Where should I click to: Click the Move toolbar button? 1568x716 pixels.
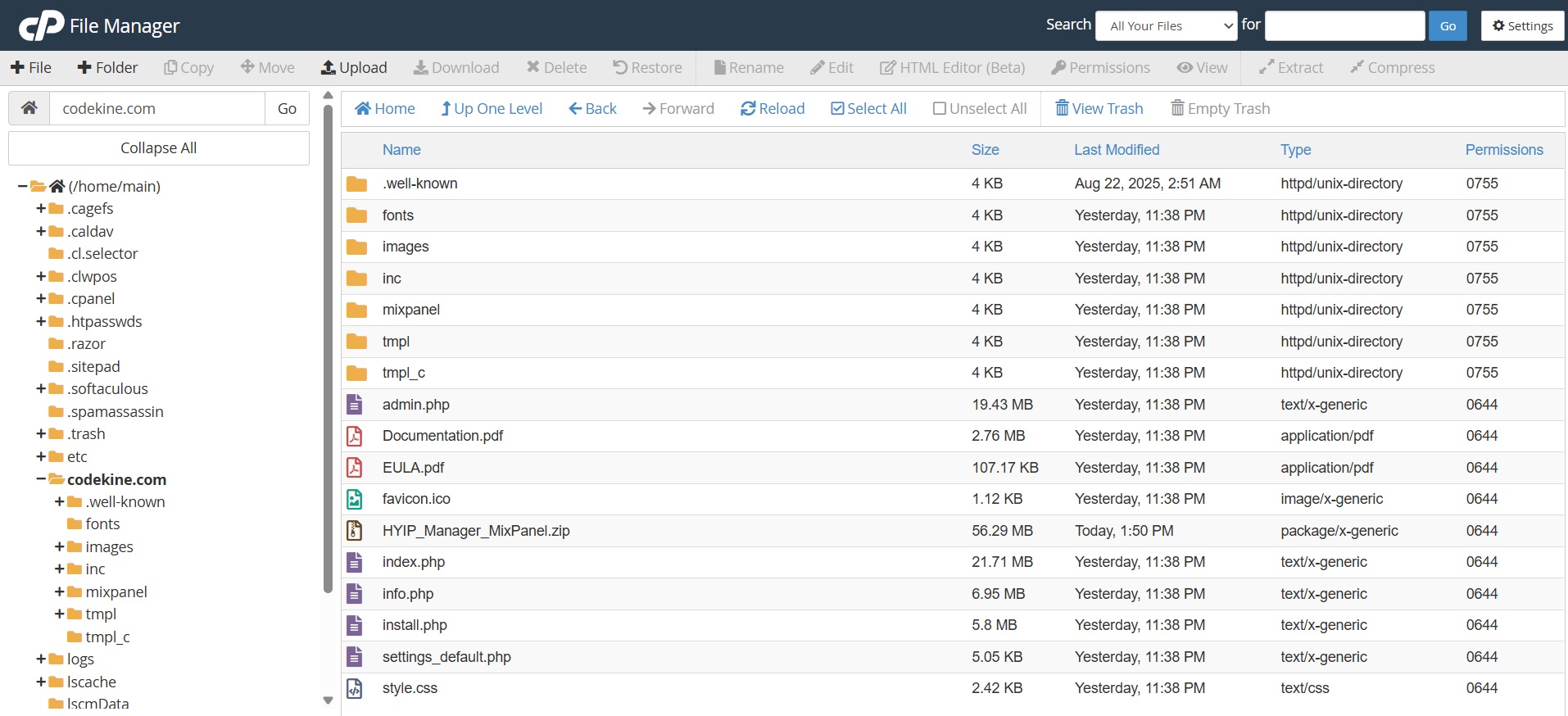point(268,67)
